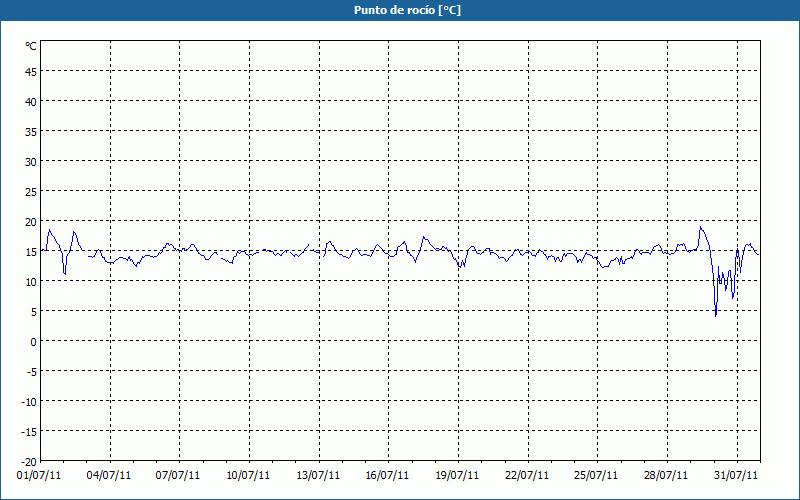The image size is (800, 500).
Task: Click the positive 10 y-axis label
Action: pos(31,282)
